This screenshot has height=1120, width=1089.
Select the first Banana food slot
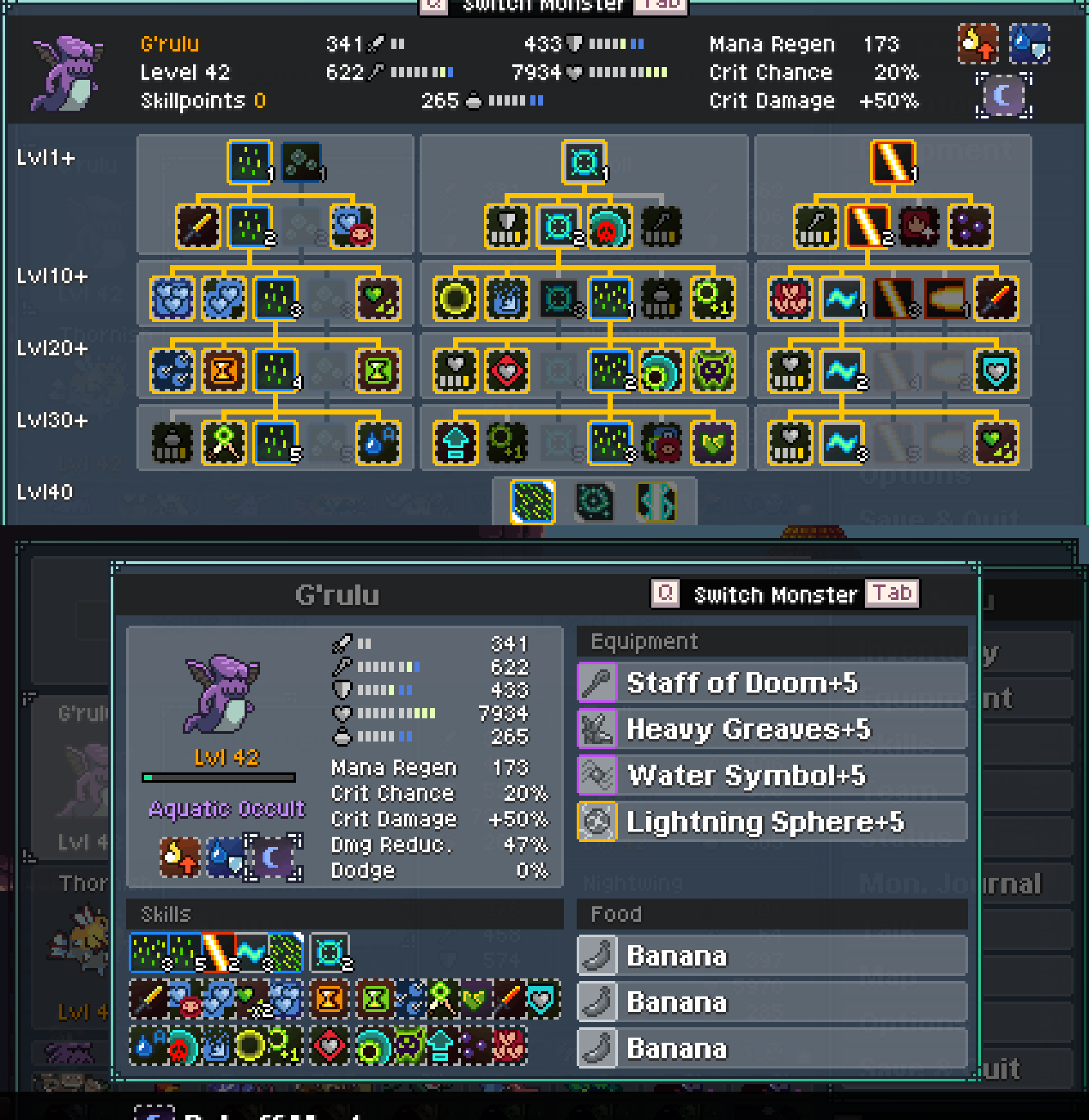click(x=772, y=956)
